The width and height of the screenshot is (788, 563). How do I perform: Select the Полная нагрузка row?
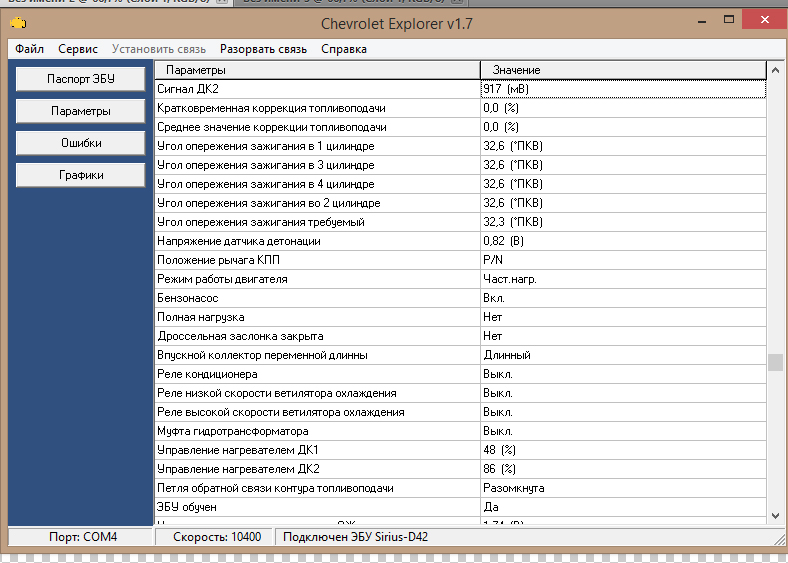coord(460,318)
